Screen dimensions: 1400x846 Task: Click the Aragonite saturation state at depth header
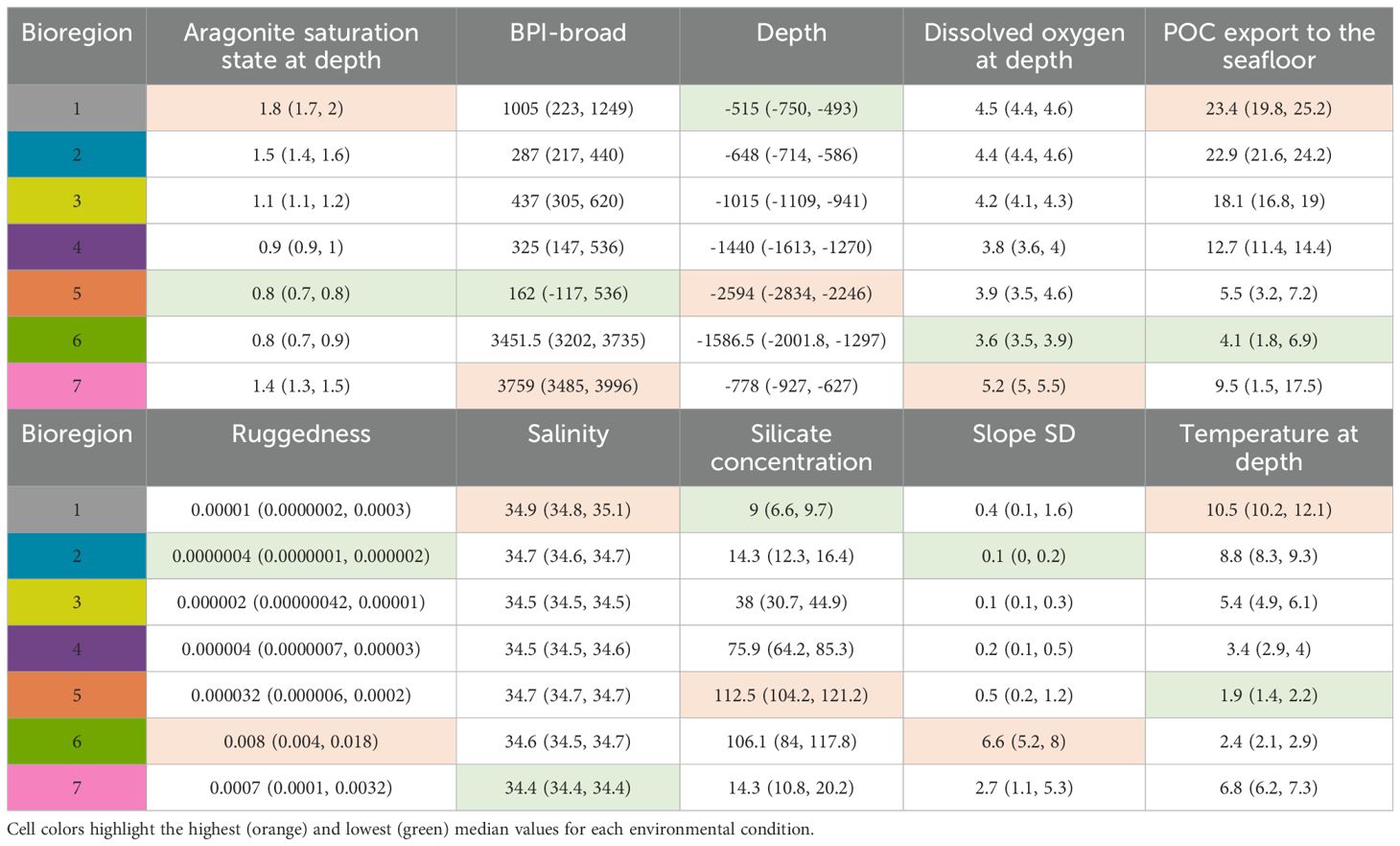(x=301, y=46)
